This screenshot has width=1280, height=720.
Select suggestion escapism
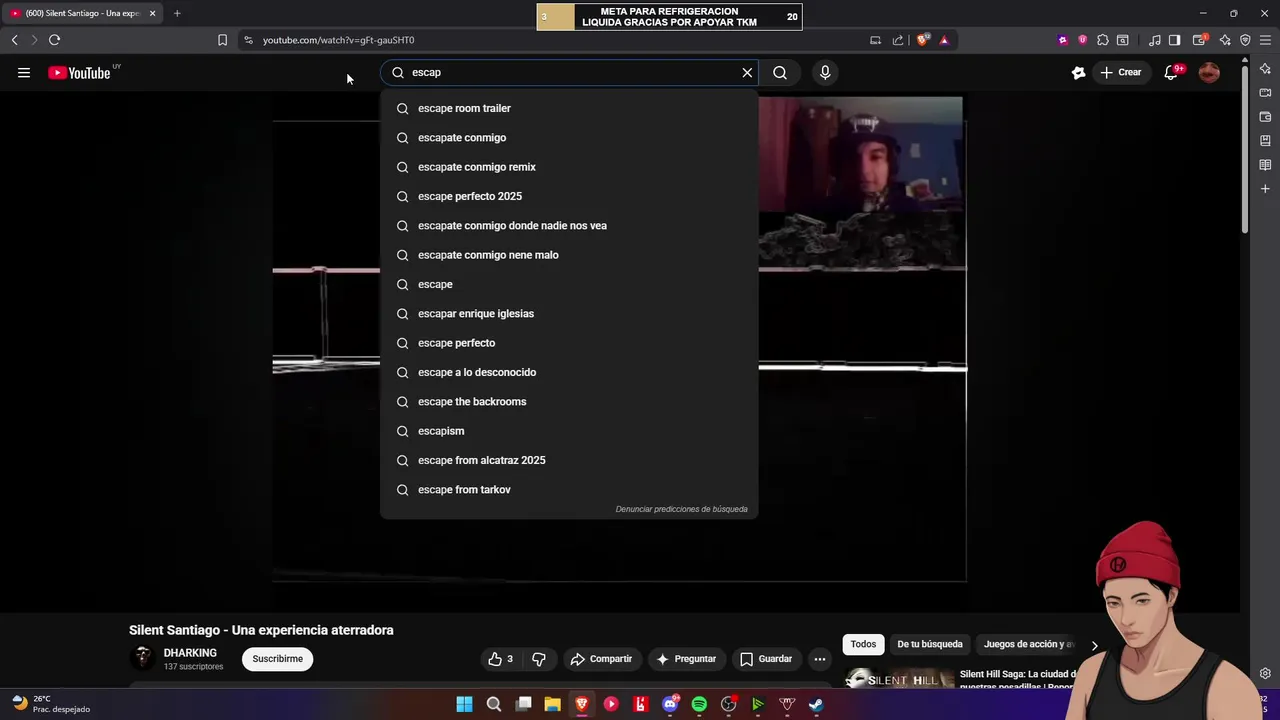pyautogui.click(x=569, y=431)
